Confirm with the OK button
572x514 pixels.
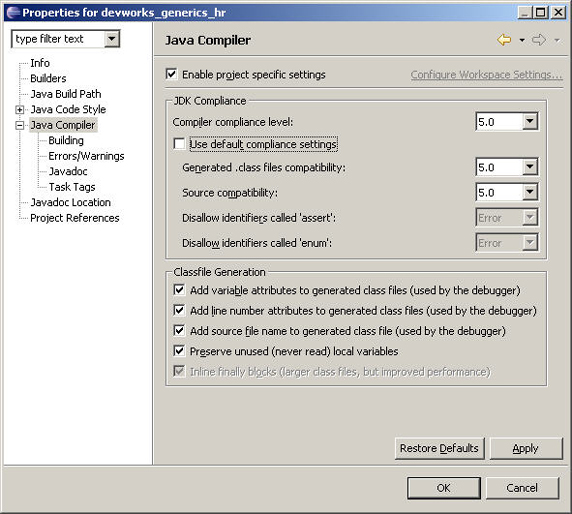[444, 488]
